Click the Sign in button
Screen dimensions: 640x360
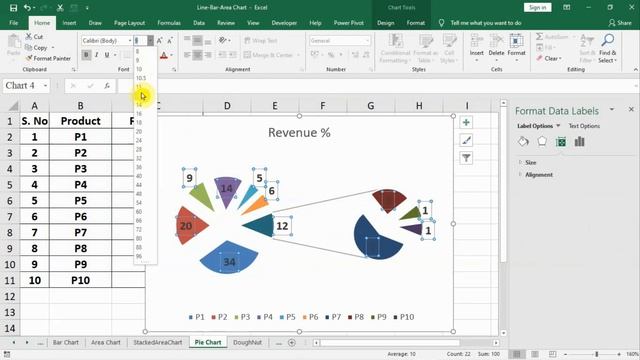tap(538, 7)
